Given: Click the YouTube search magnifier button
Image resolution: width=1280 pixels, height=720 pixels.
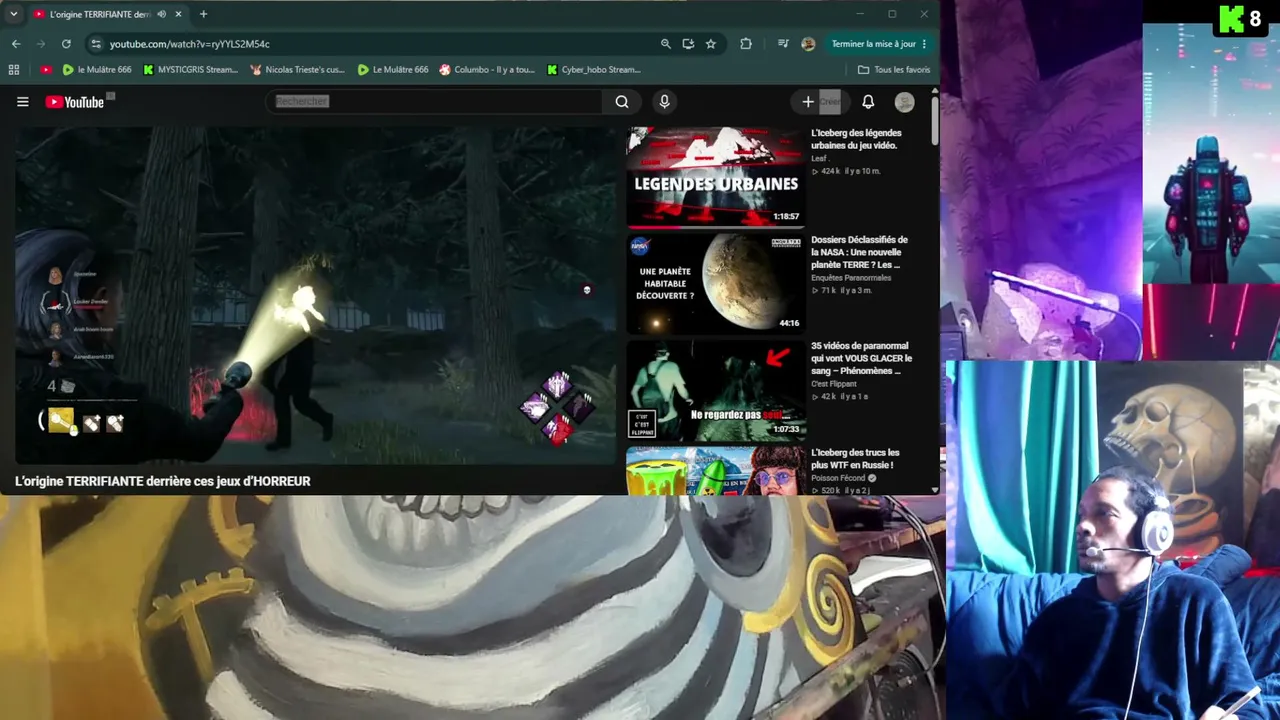Looking at the screenshot, I should [x=622, y=102].
